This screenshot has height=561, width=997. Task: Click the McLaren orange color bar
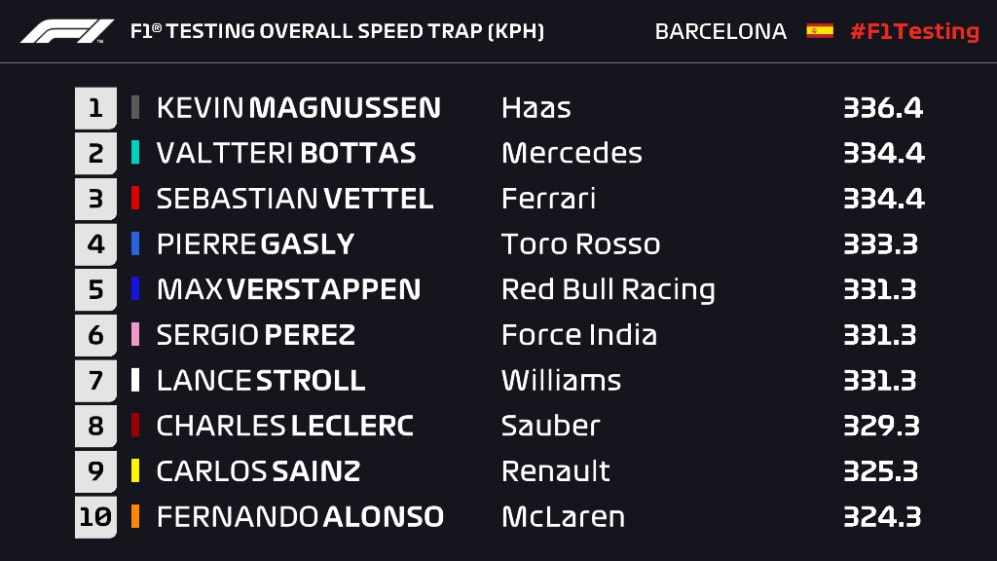tap(135, 517)
